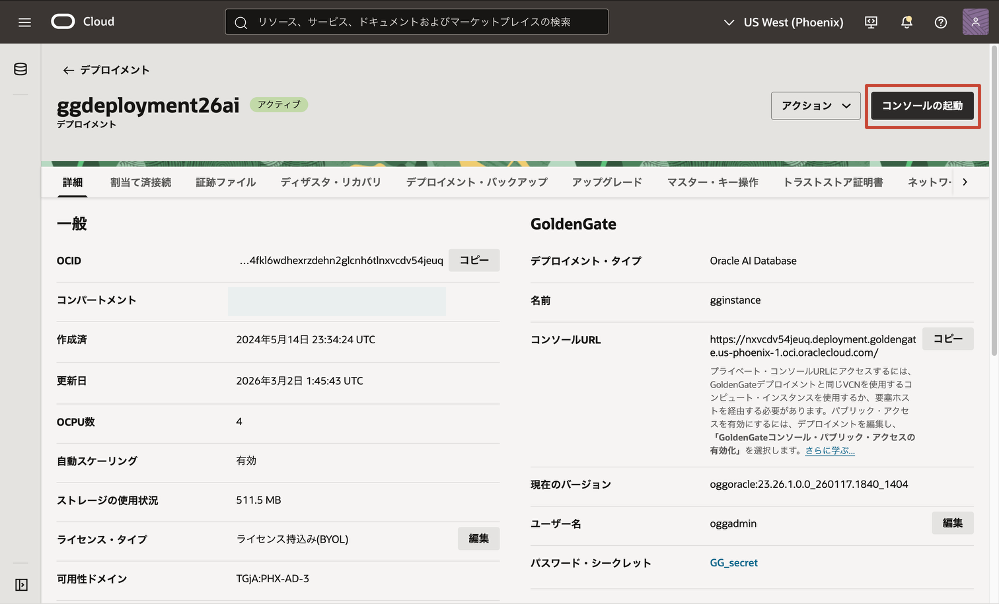Open the notifications bell
The image size is (999, 604).
point(907,22)
